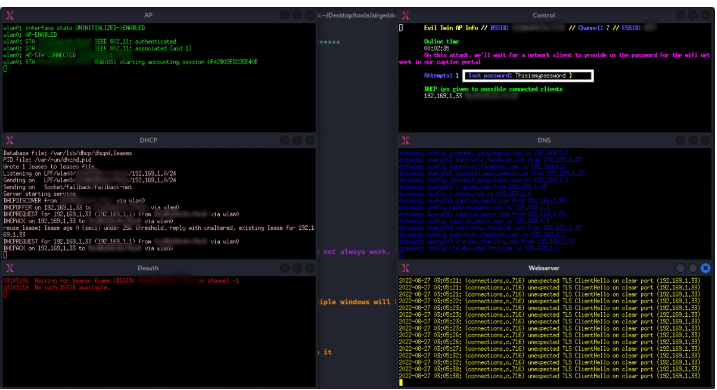Viewport: 717px width, 390px height.
Task: Maximize the Deauth window
Action: pyautogui.click(x=297, y=268)
